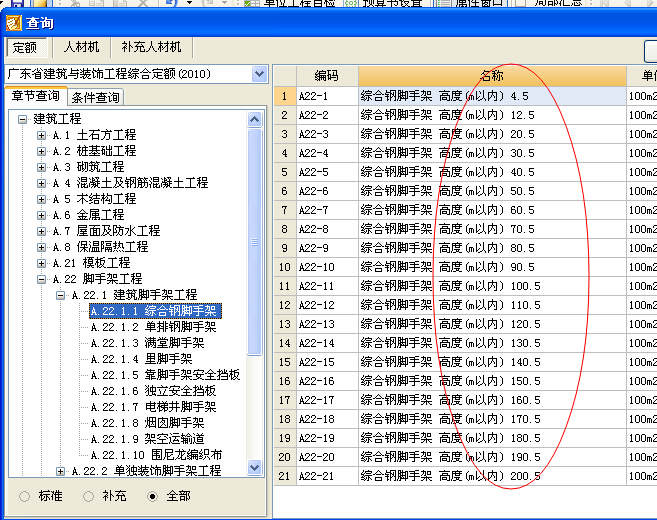The height and width of the screenshot is (520, 657).
Task: Select A.22.1.3 满堂脚手架 tree item
Action: [x=147, y=343]
